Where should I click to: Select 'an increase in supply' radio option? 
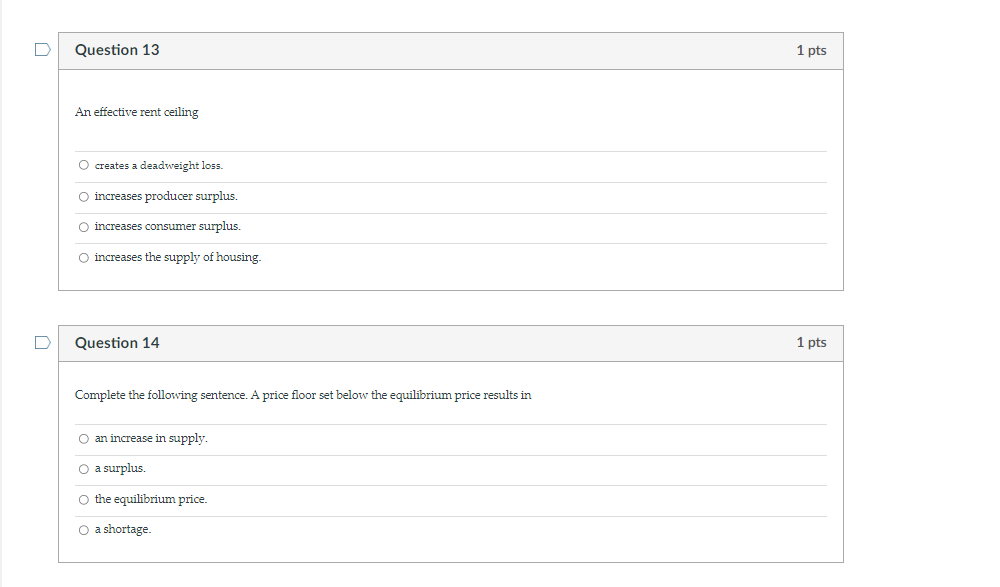point(84,439)
